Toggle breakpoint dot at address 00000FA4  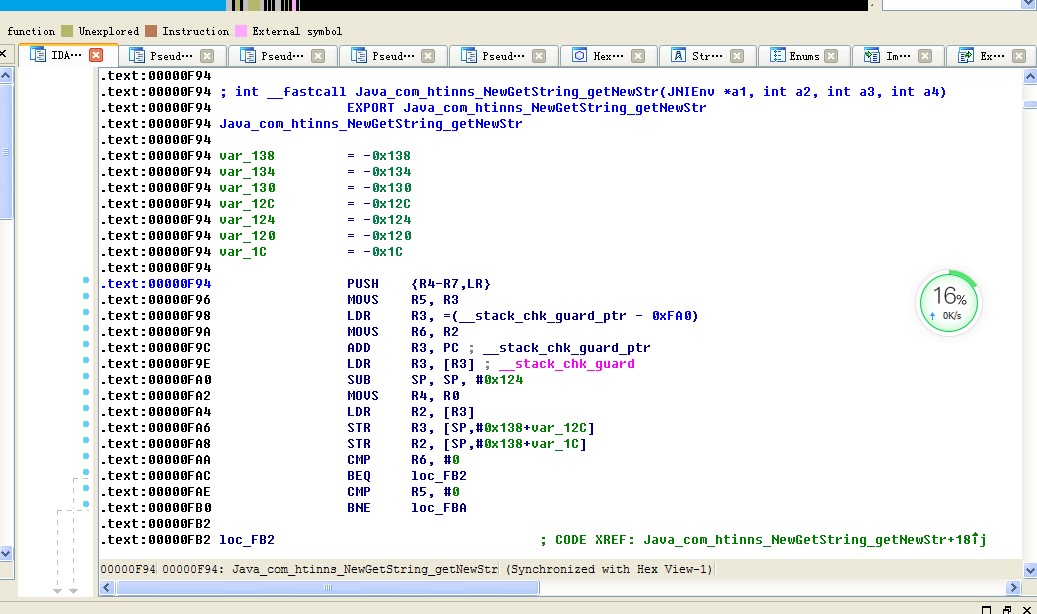[x=86, y=408]
